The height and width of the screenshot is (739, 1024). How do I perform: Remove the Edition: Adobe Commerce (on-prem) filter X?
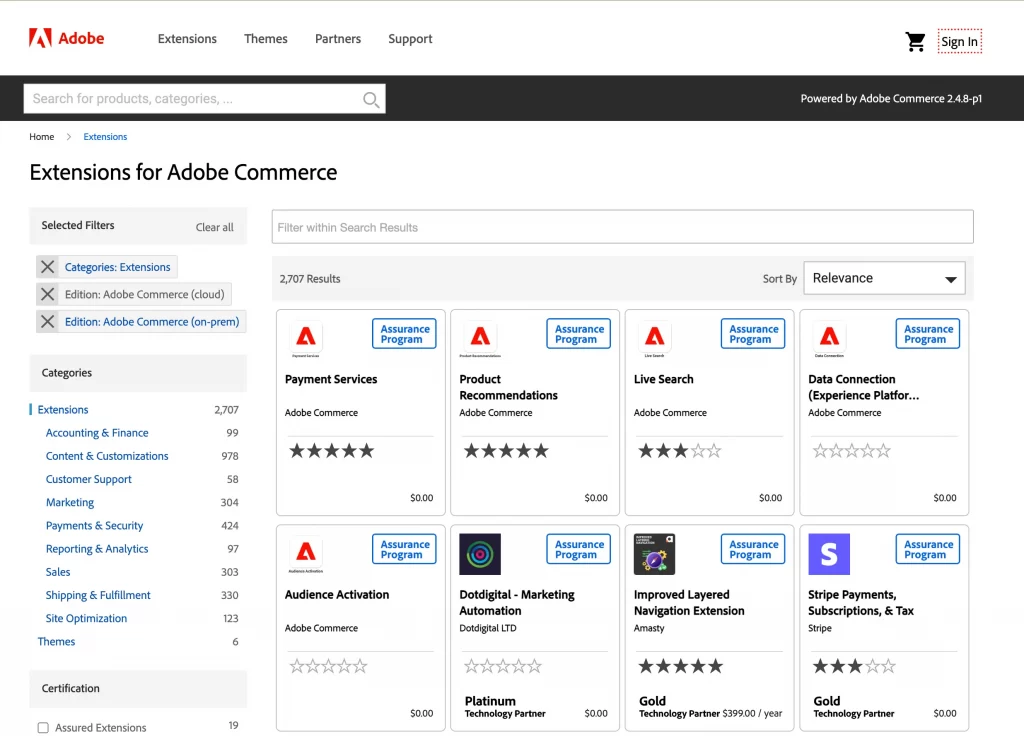(x=48, y=322)
